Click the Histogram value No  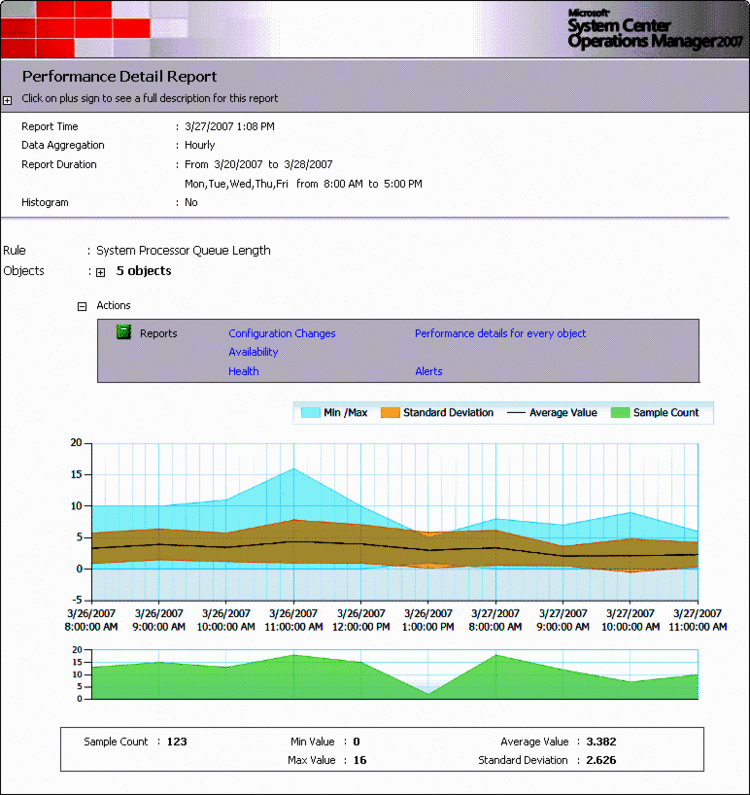coord(191,202)
